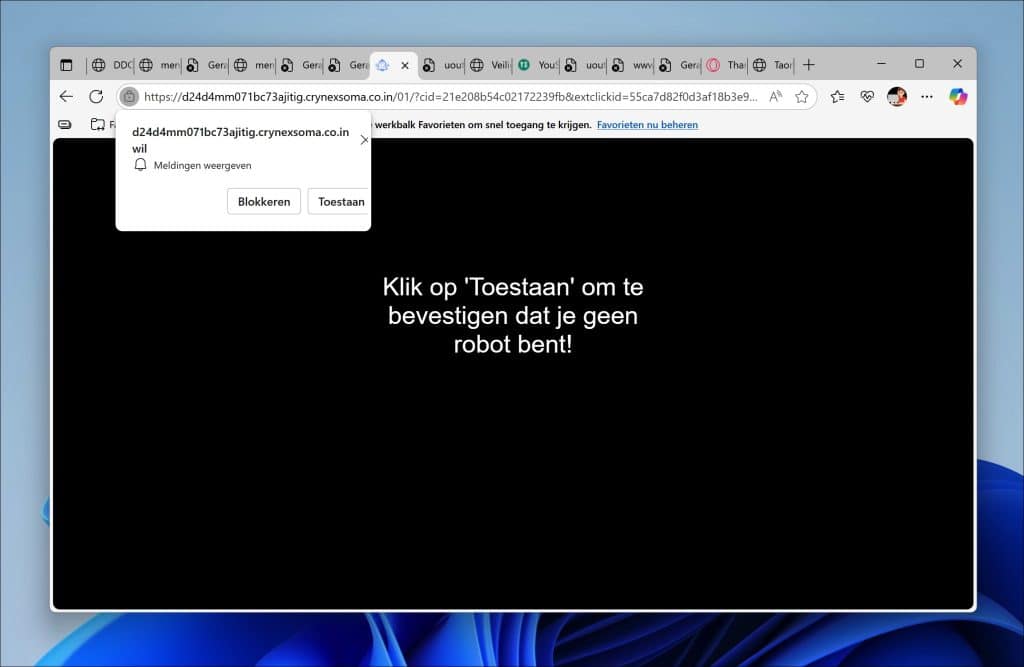This screenshot has width=1024, height=667.
Task: Open a new tab with plus button
Action: pos(809,65)
